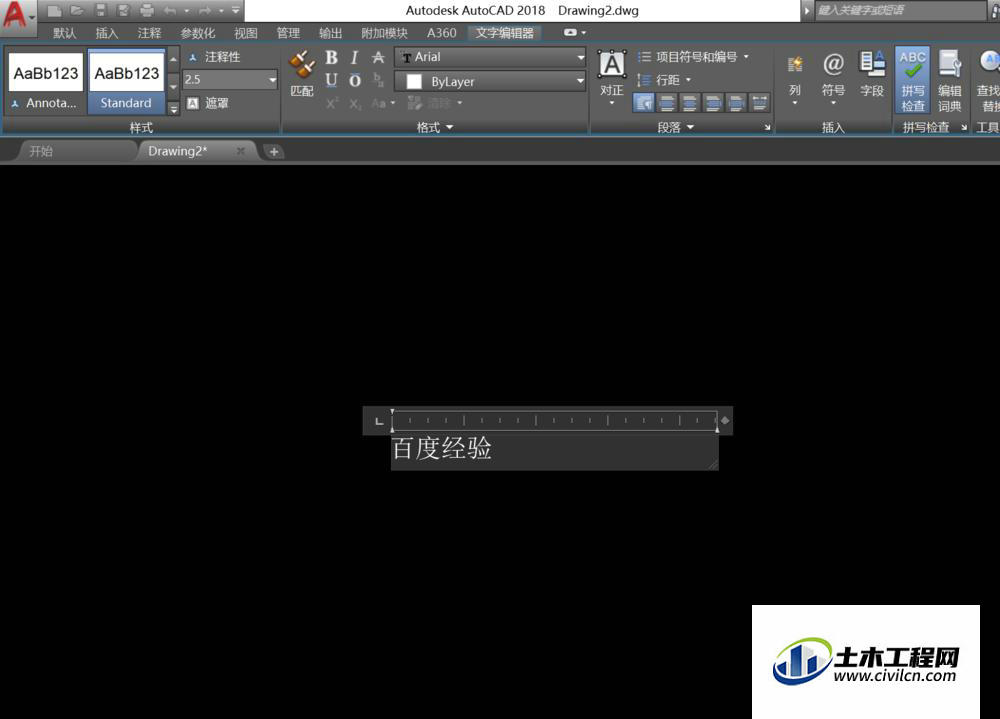Open the 行距 line spacing dropdown
1000x719 pixels.
(x=664, y=80)
